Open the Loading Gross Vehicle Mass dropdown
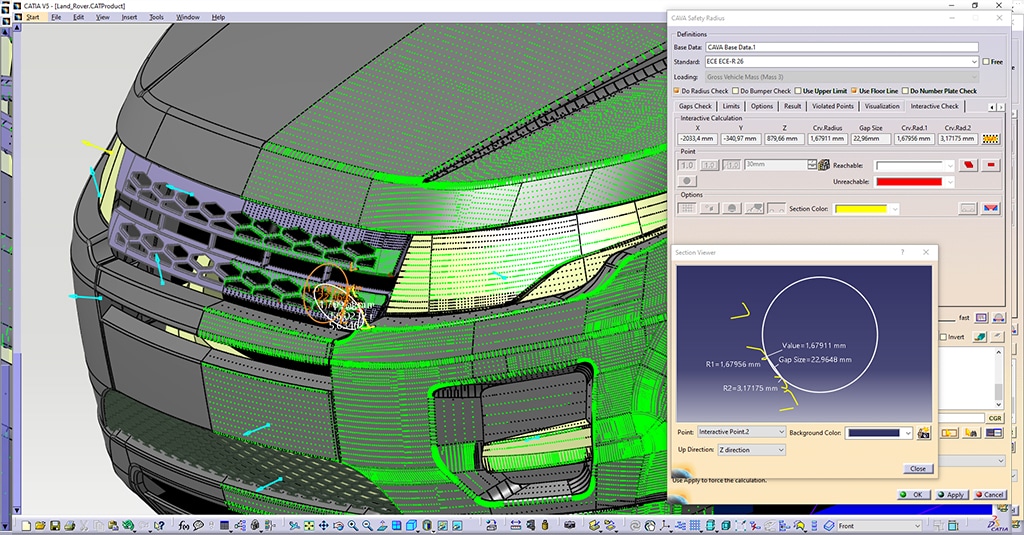Viewport: 1024px width, 535px height. click(x=974, y=76)
